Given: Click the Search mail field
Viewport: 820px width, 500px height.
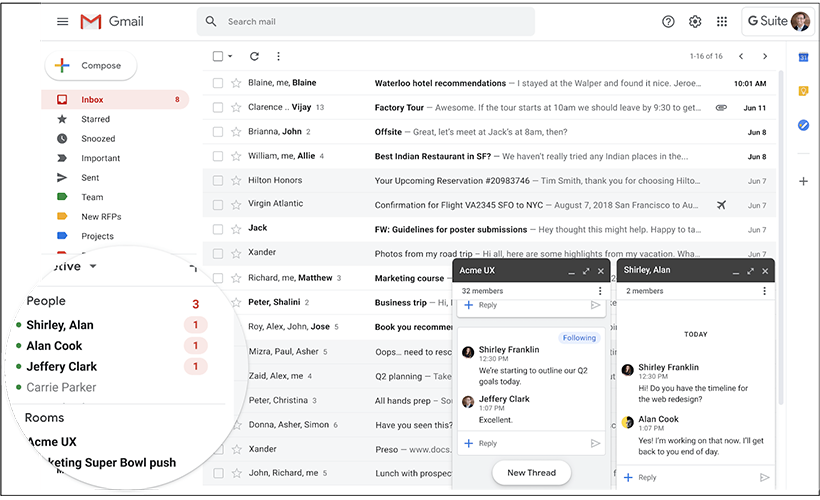Looking at the screenshot, I should (x=366, y=21).
